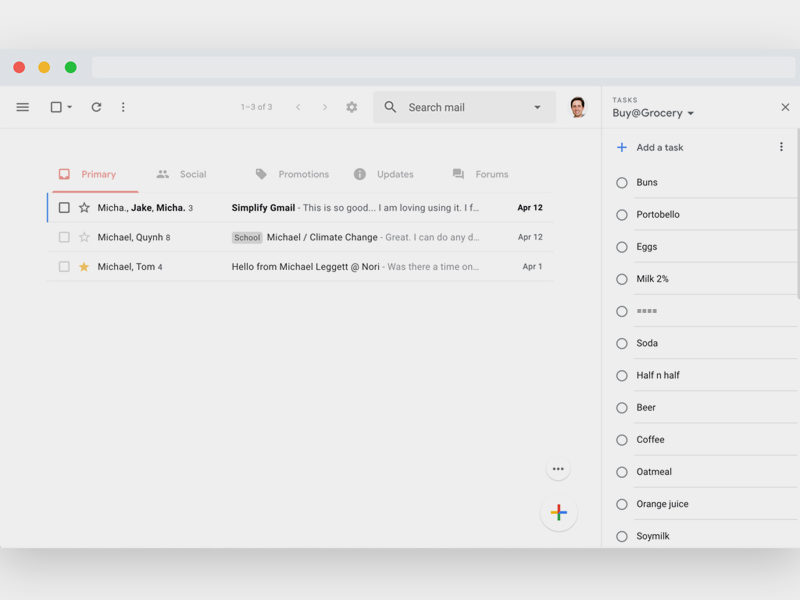Tick the checkbox for Michael, Quynh email
The image size is (800, 600).
(64, 237)
